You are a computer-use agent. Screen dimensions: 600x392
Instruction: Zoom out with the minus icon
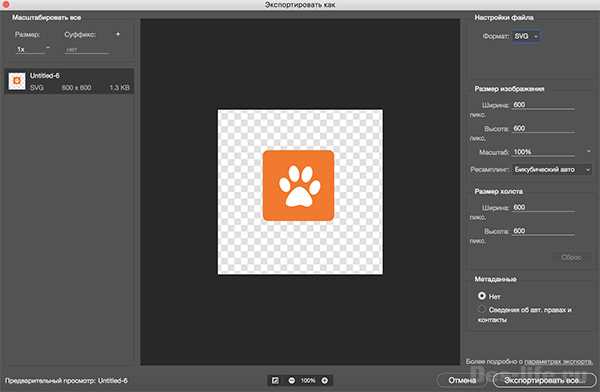[292, 381]
